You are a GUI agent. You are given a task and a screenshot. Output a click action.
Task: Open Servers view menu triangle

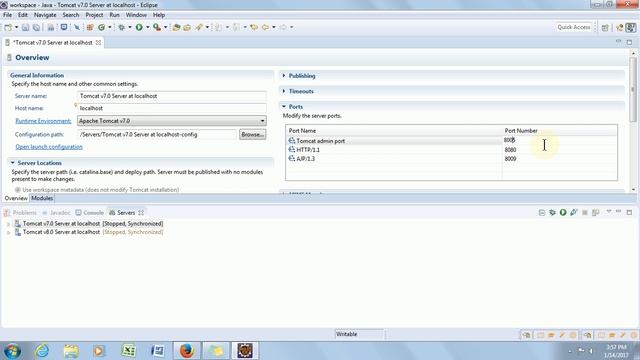click(608, 212)
